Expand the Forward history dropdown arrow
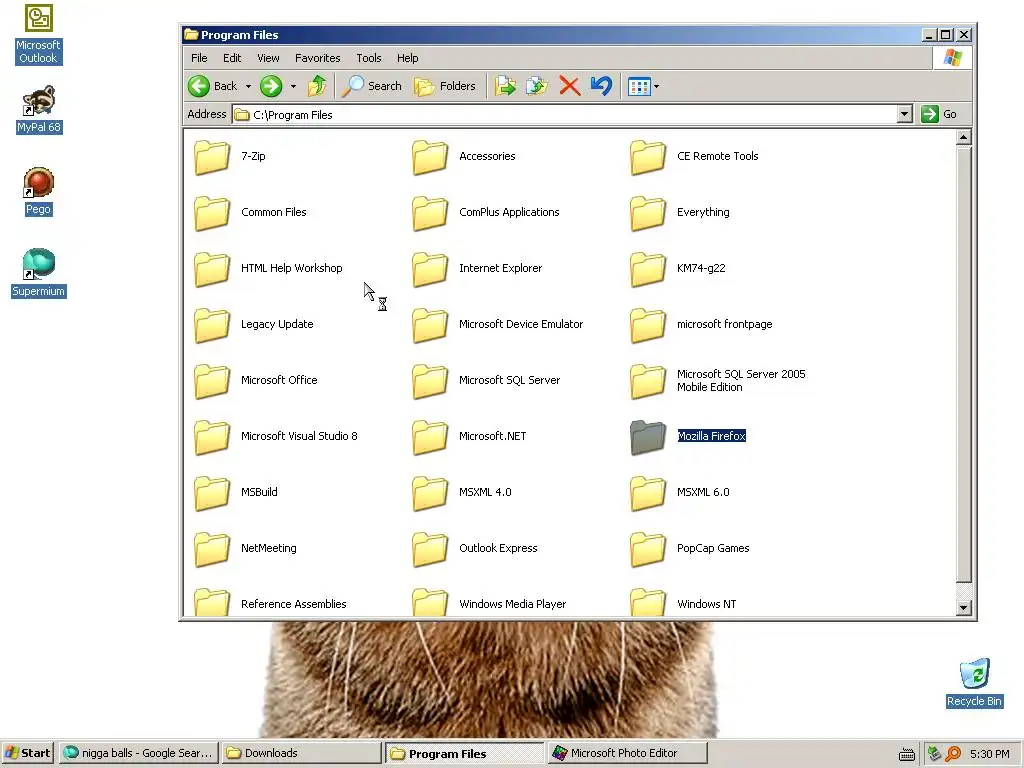The width and height of the screenshot is (1024, 768). (x=293, y=86)
